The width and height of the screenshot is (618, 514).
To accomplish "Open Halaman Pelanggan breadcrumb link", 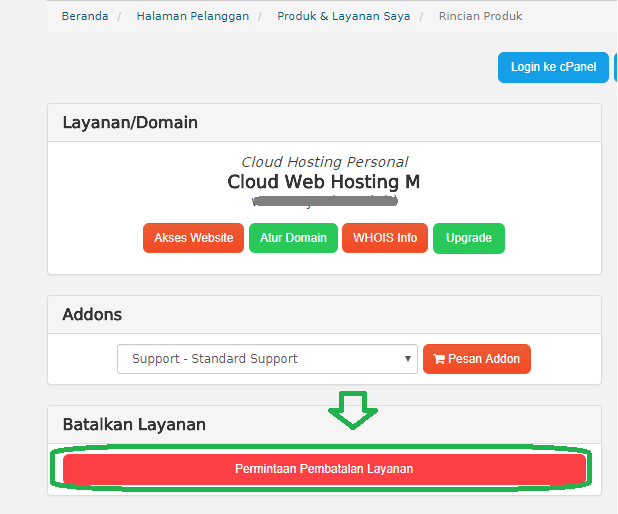I will [192, 16].
